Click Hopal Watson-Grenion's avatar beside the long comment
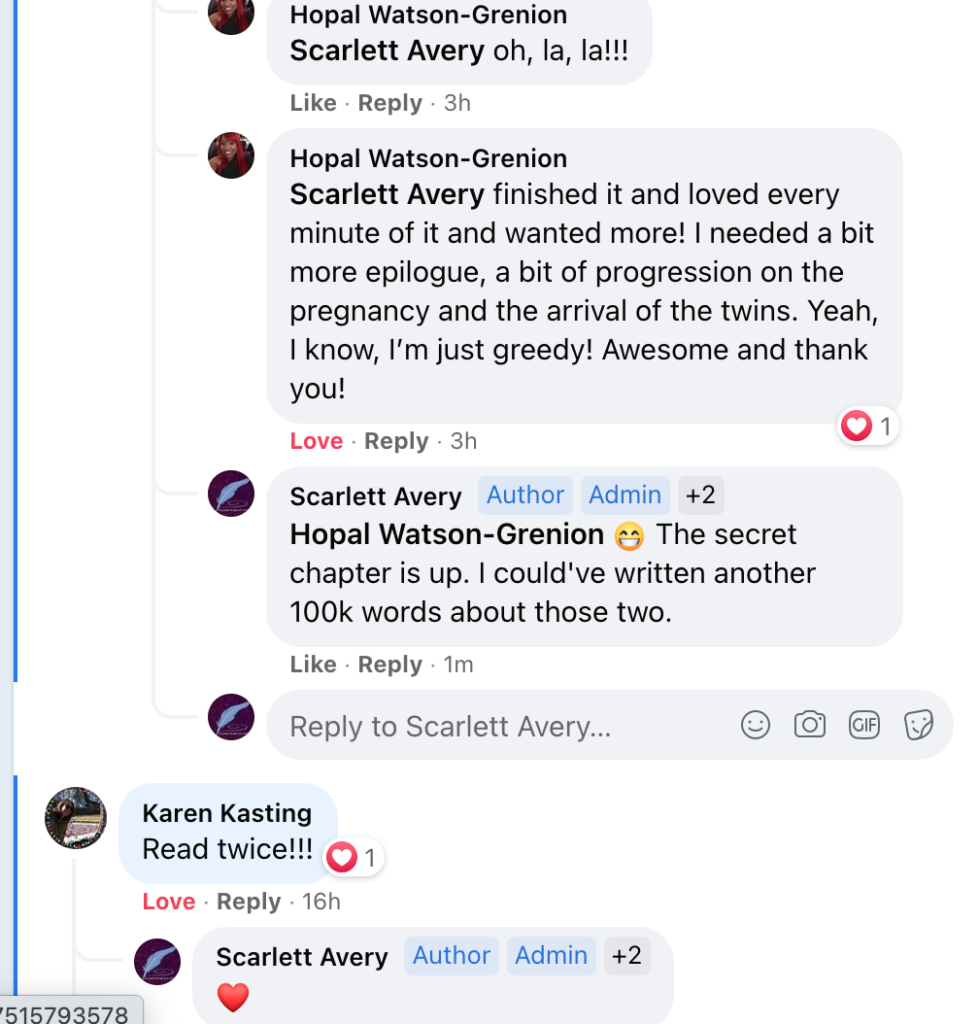Viewport: 979px width, 1024px height. (x=231, y=156)
